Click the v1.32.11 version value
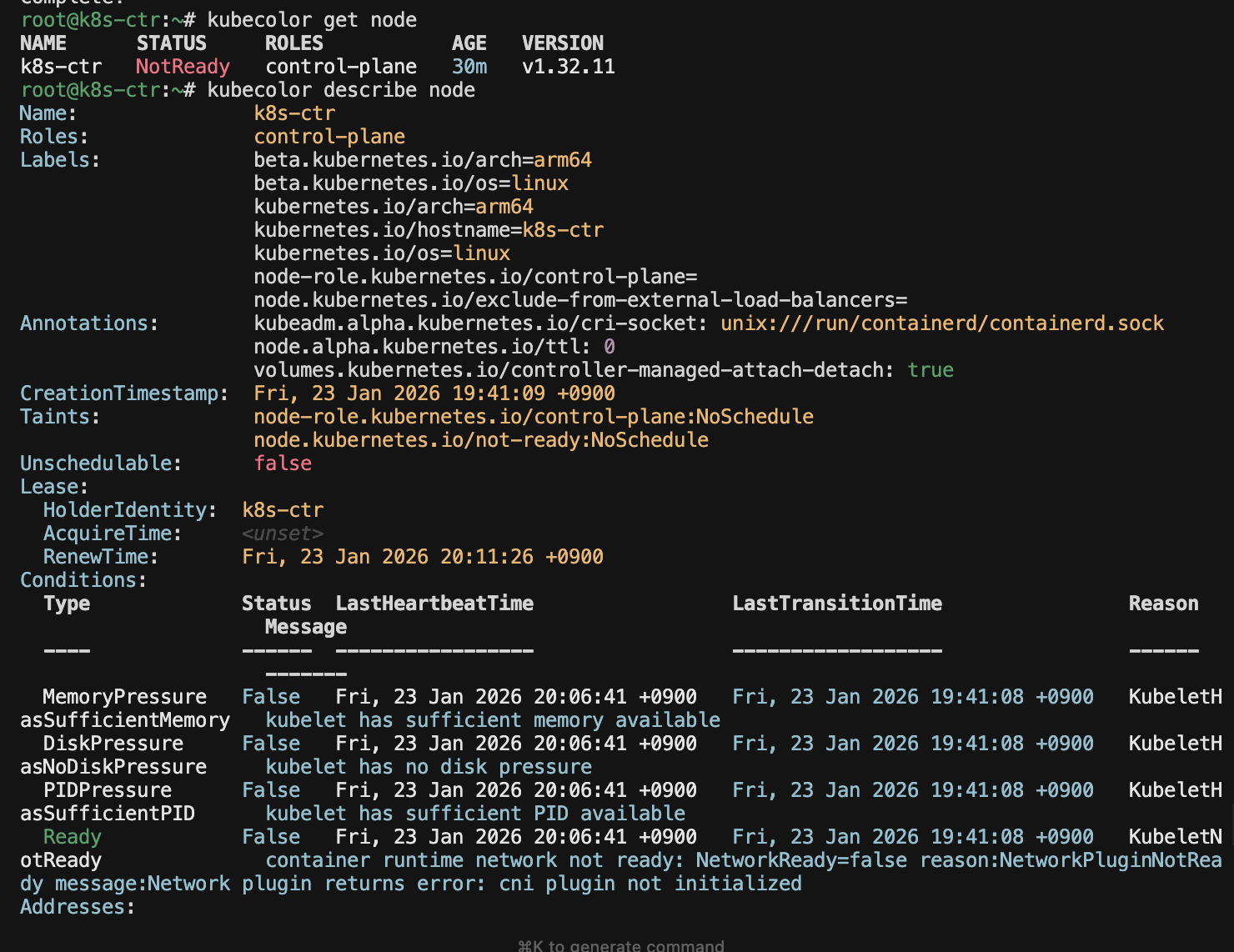 coord(568,67)
